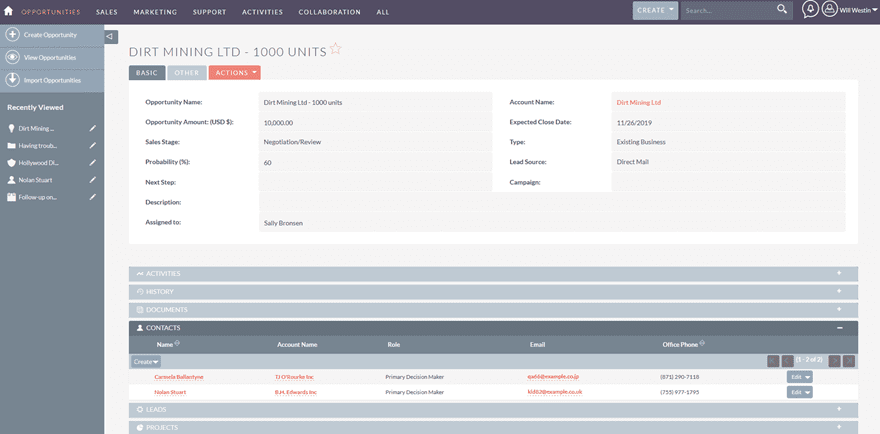Open the Create dropdown in top bar
Screen dimensions: 880x434
click(655, 10)
